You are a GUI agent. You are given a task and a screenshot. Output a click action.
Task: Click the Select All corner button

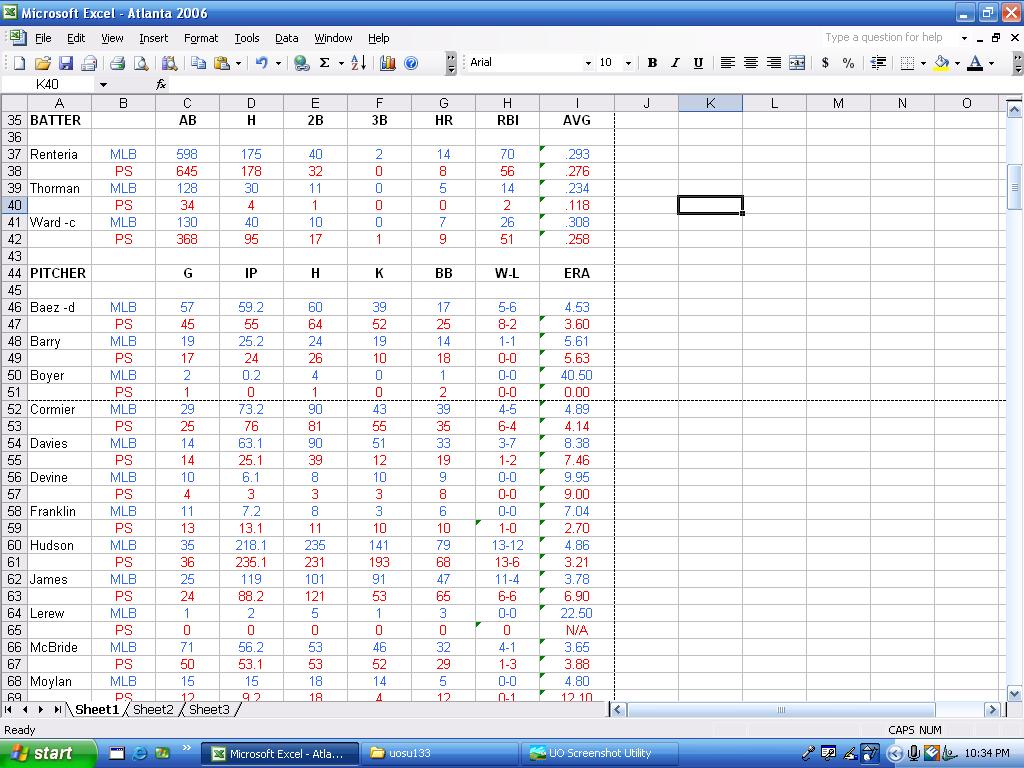14,103
